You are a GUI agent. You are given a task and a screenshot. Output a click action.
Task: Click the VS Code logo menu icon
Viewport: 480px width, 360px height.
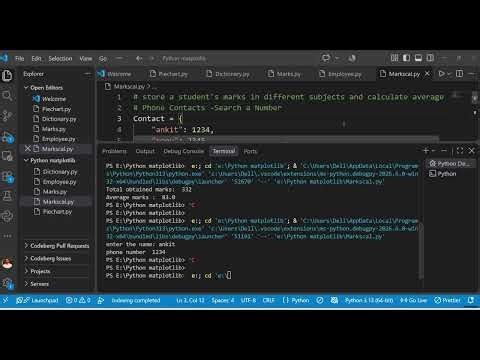tap(4, 58)
